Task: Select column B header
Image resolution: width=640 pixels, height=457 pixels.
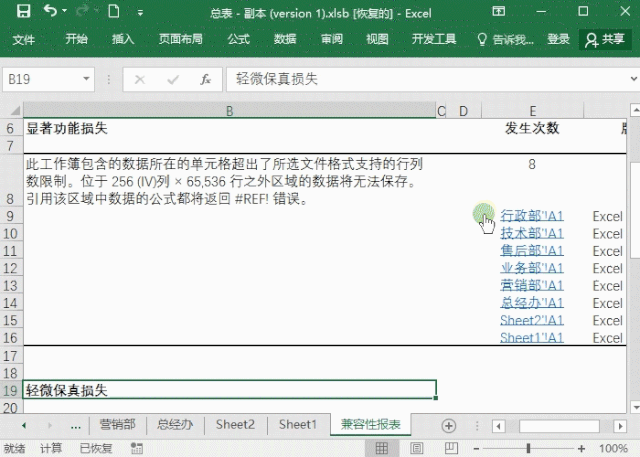Action: click(230, 111)
